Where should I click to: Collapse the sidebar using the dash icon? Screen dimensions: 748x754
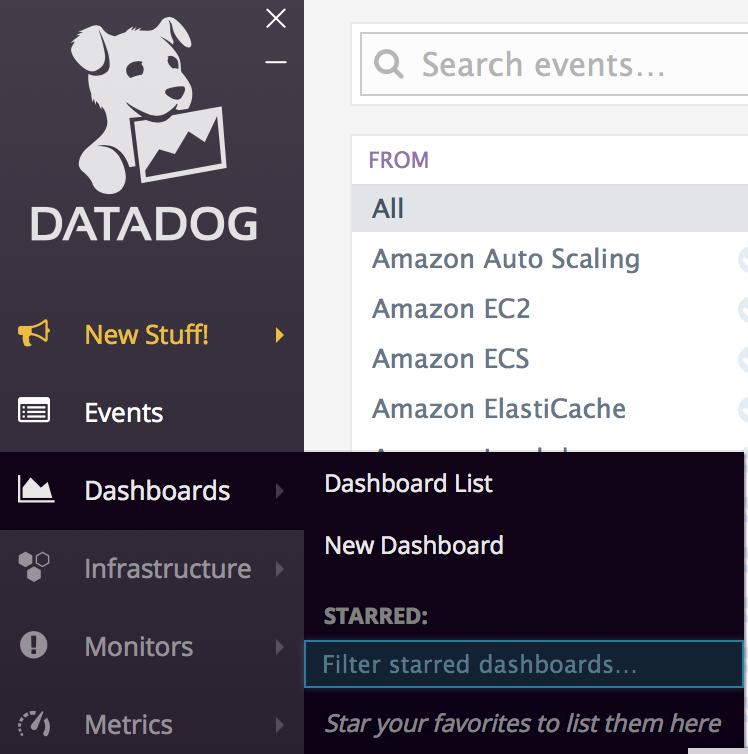click(276, 62)
